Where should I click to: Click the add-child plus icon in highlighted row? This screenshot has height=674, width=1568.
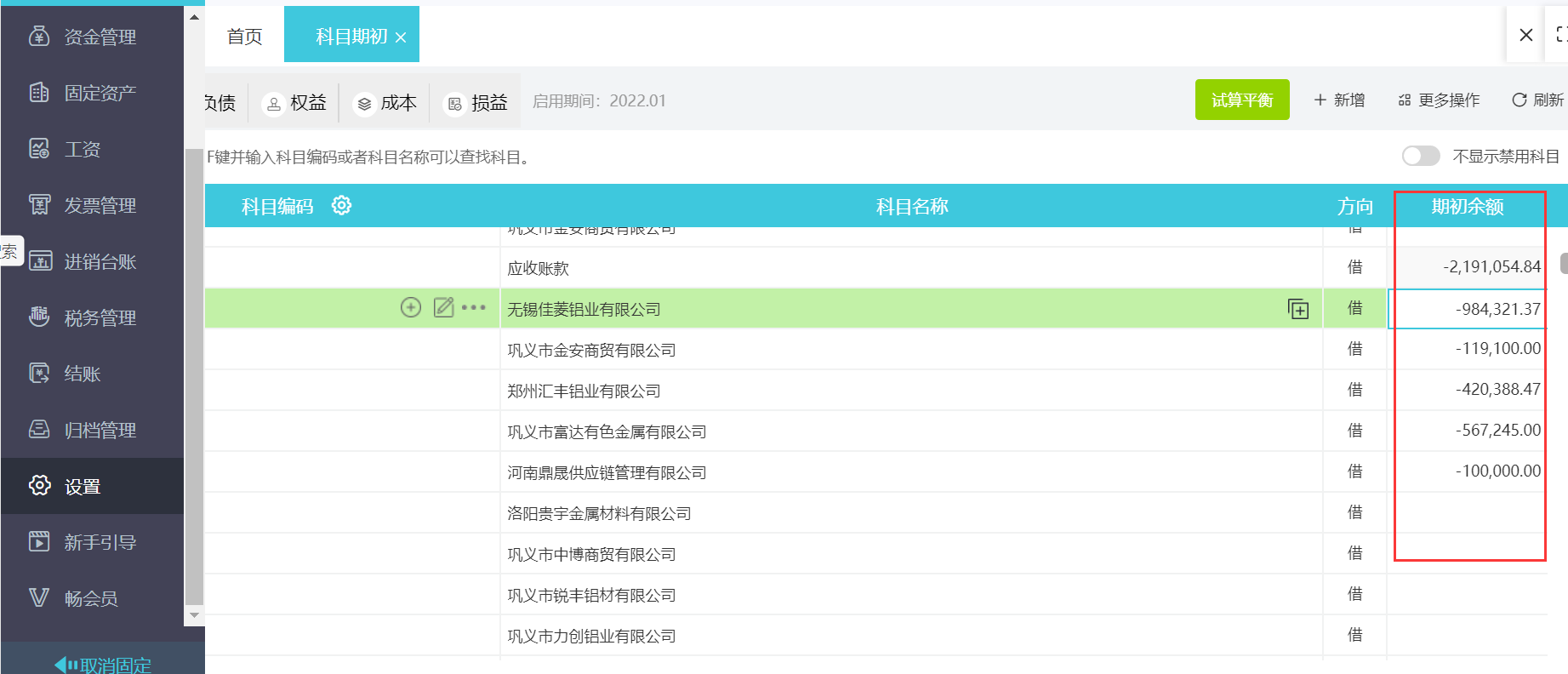coord(411,307)
